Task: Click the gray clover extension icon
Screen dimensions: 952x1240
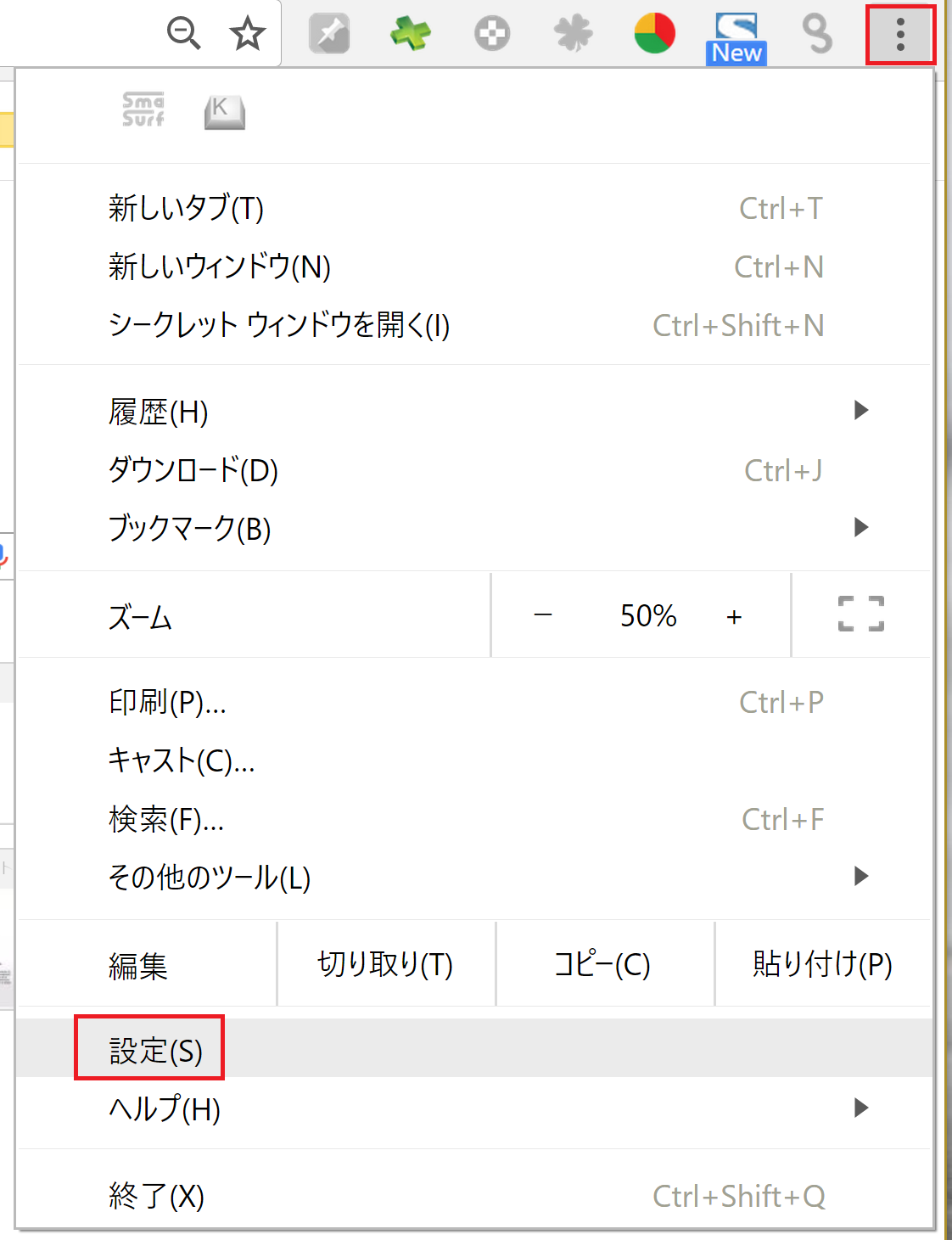Action: [x=574, y=34]
